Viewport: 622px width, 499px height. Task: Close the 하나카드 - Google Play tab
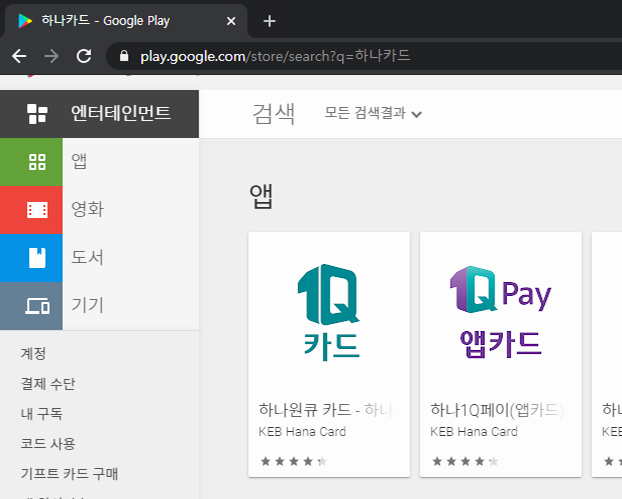(x=231, y=21)
